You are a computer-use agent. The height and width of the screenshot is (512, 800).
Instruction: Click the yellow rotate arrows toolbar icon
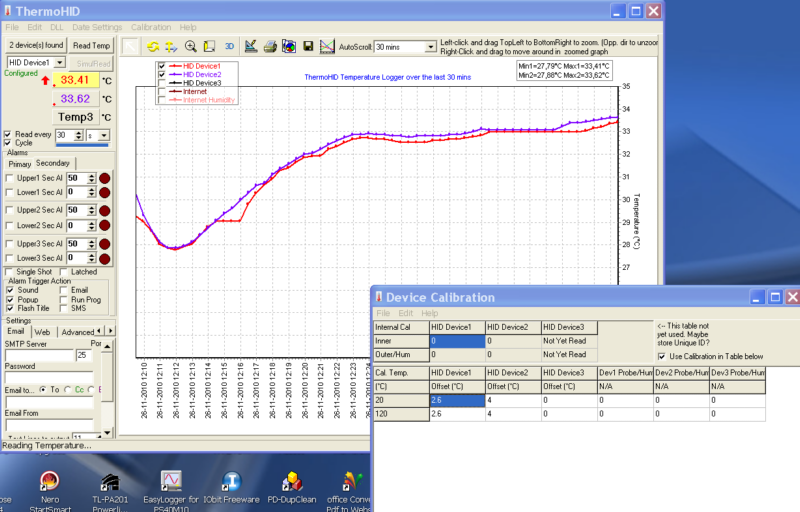tap(153, 46)
